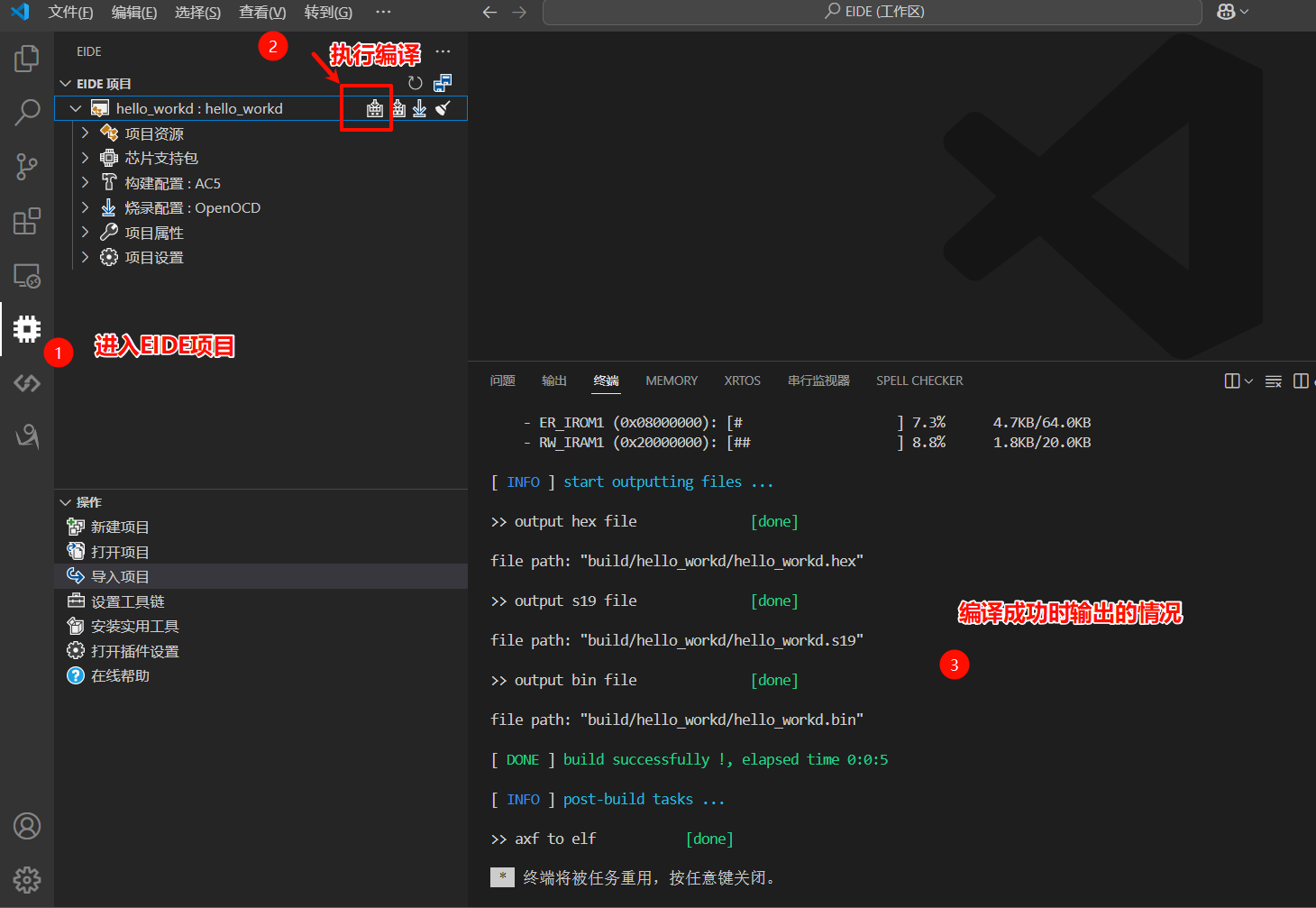Viewport: 1316px width, 908px height.
Task: Click the Build icon for hello_workd project
Action: click(374, 109)
